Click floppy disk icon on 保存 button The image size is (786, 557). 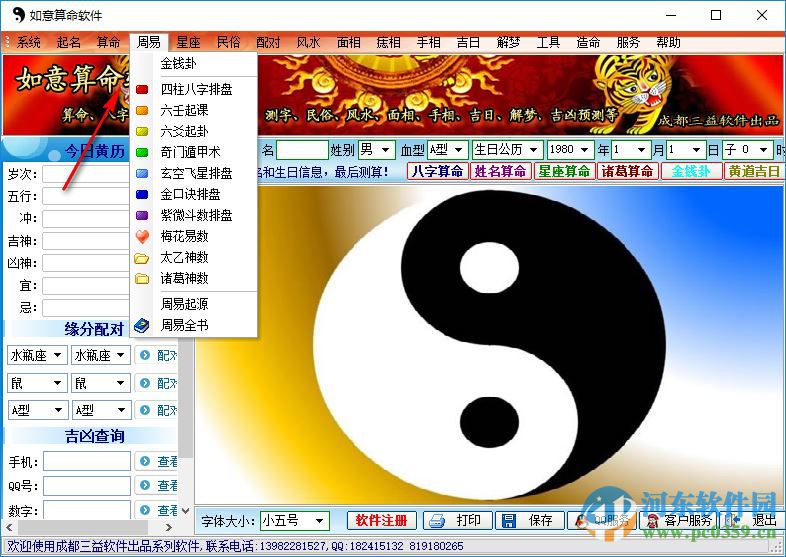click(509, 520)
